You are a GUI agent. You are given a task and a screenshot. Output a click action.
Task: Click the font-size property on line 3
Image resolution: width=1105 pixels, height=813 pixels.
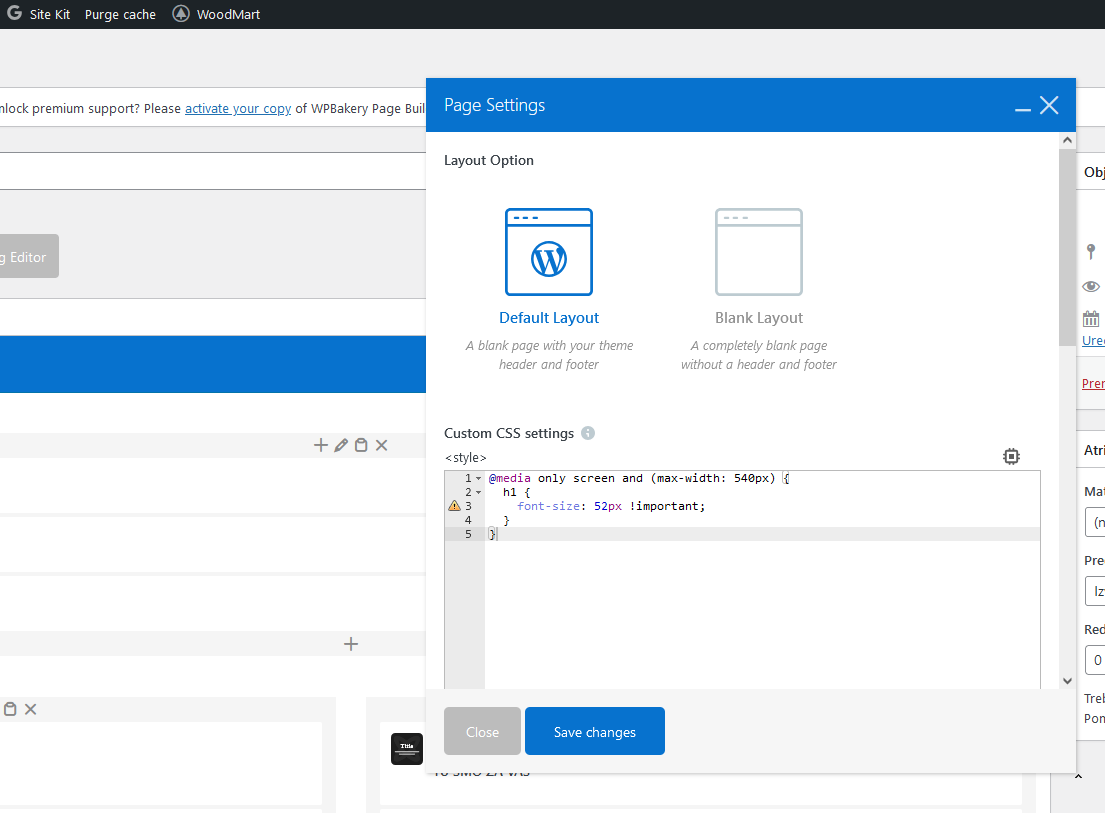[x=548, y=507]
